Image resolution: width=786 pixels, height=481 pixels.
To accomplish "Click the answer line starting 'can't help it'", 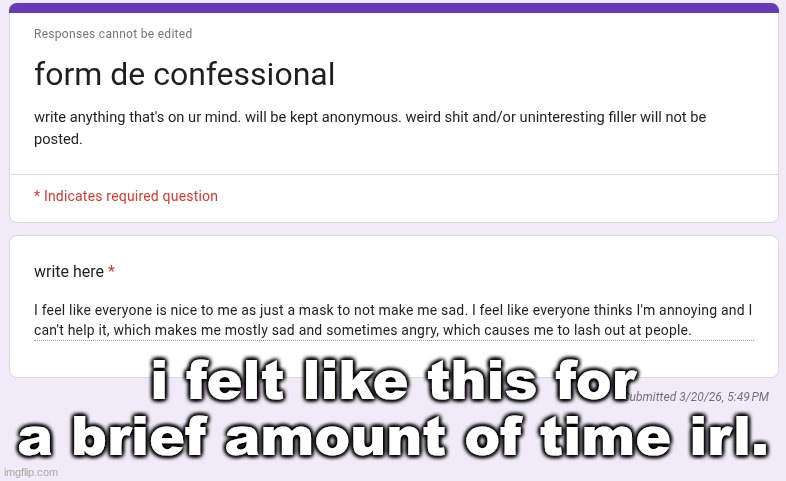I will pyautogui.click(x=362, y=330).
